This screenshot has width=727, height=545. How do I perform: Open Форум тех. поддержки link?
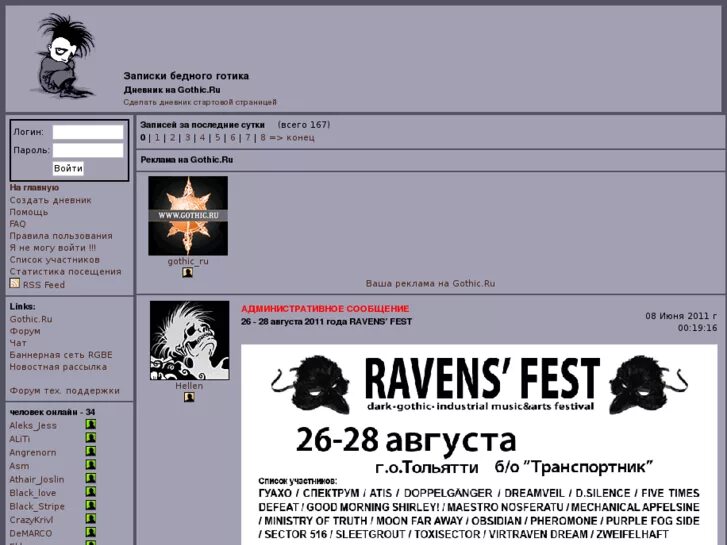point(64,391)
